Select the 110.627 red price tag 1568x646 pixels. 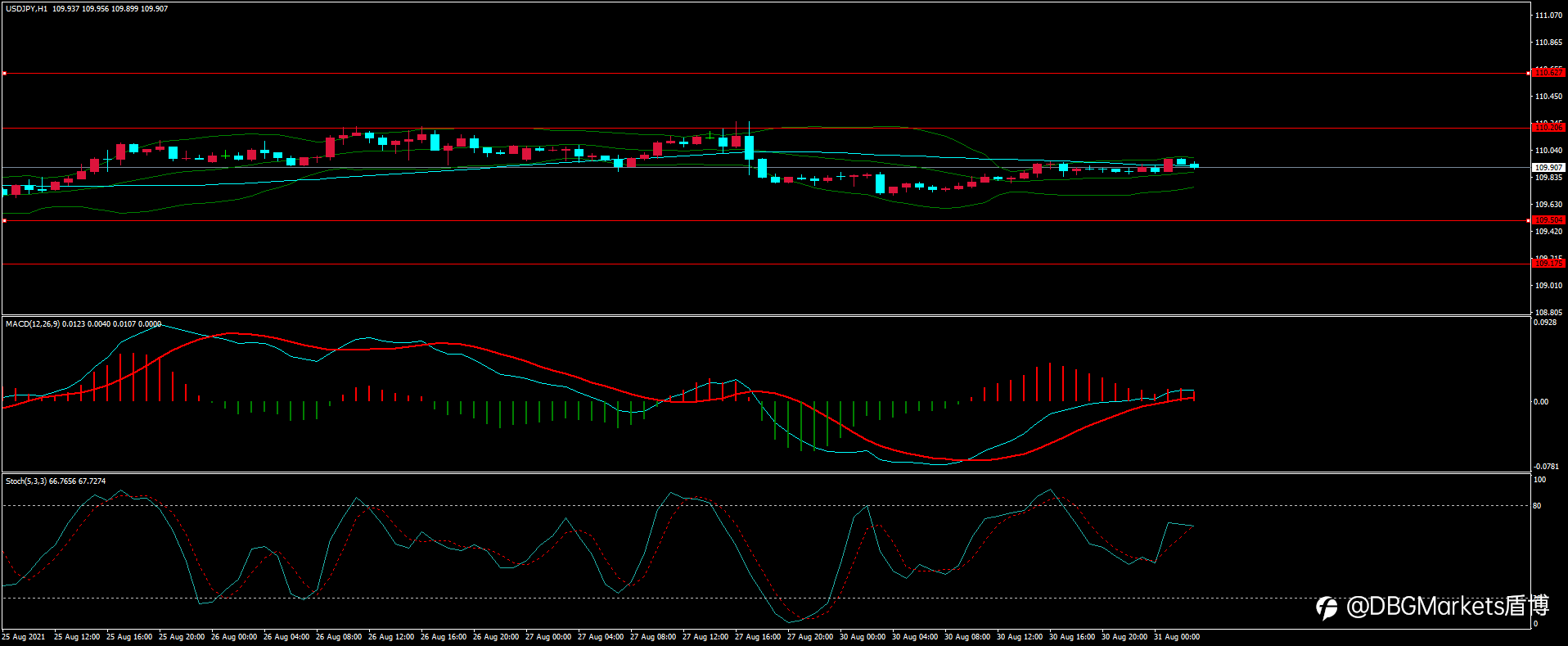pos(1548,73)
